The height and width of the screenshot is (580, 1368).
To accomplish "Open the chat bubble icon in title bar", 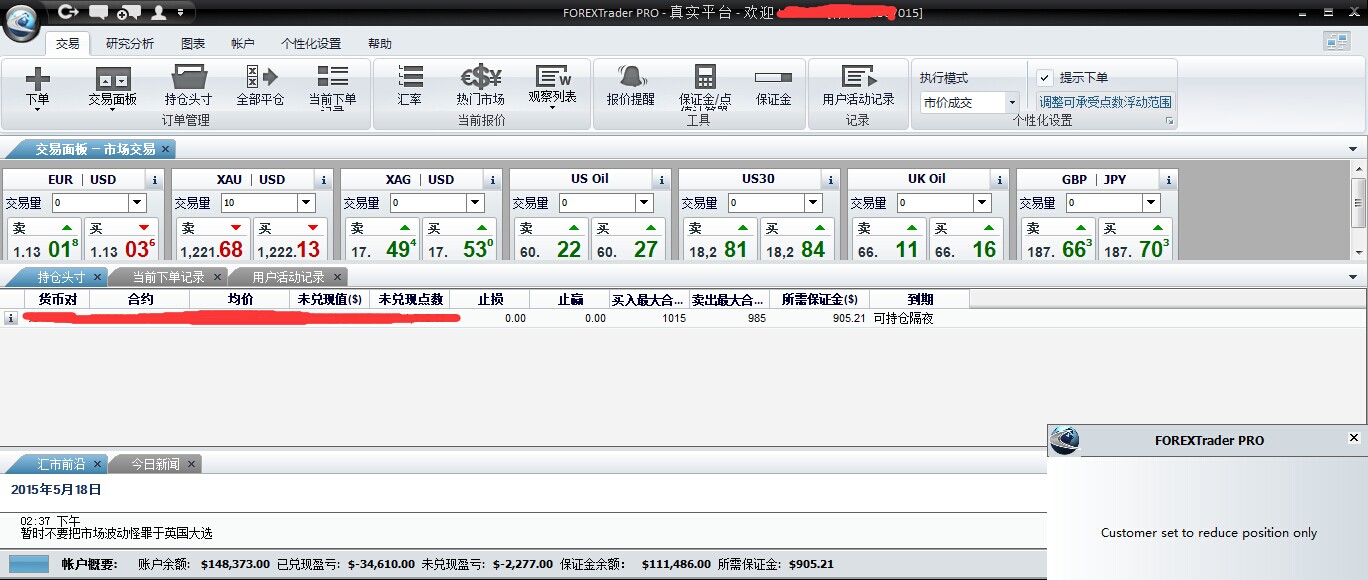I will click(x=98, y=12).
